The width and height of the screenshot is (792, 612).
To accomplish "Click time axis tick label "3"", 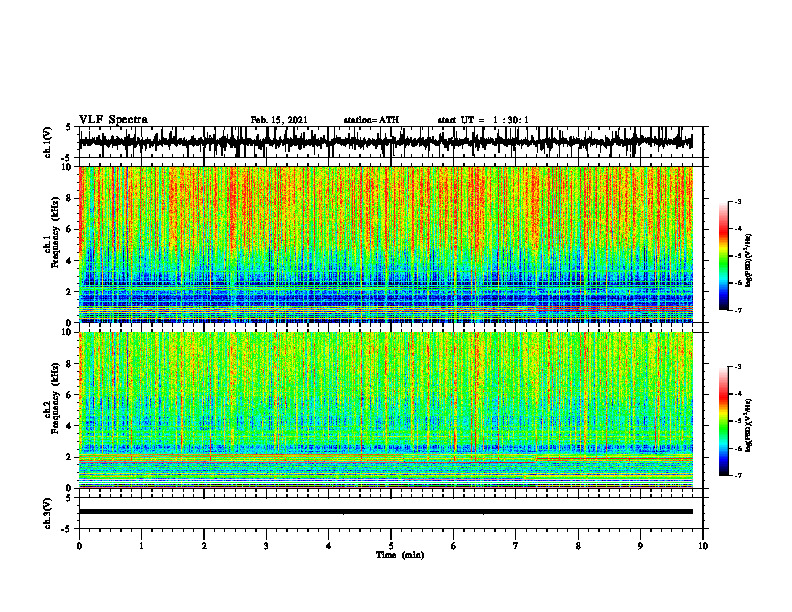I will coord(266,546).
